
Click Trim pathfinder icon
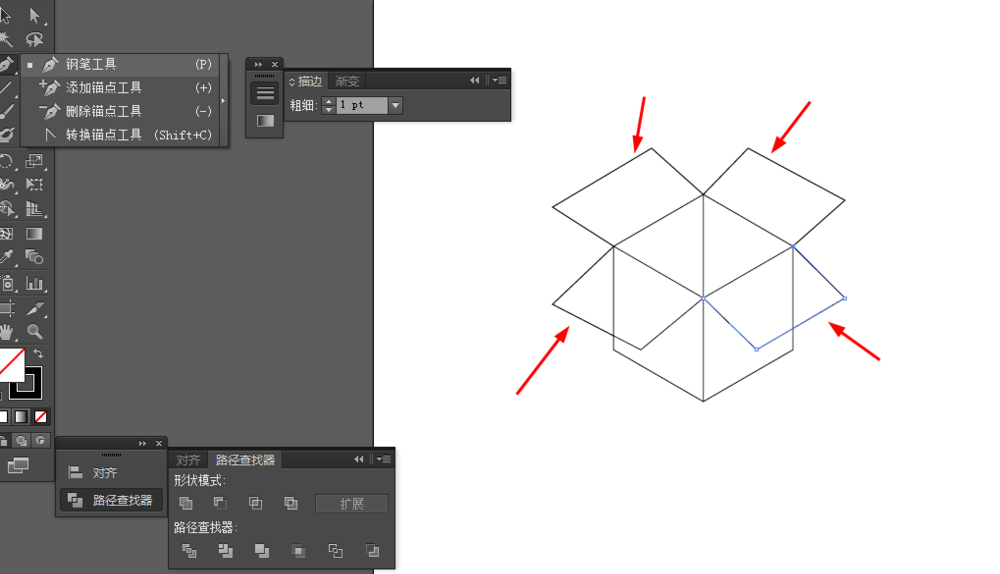coord(225,550)
